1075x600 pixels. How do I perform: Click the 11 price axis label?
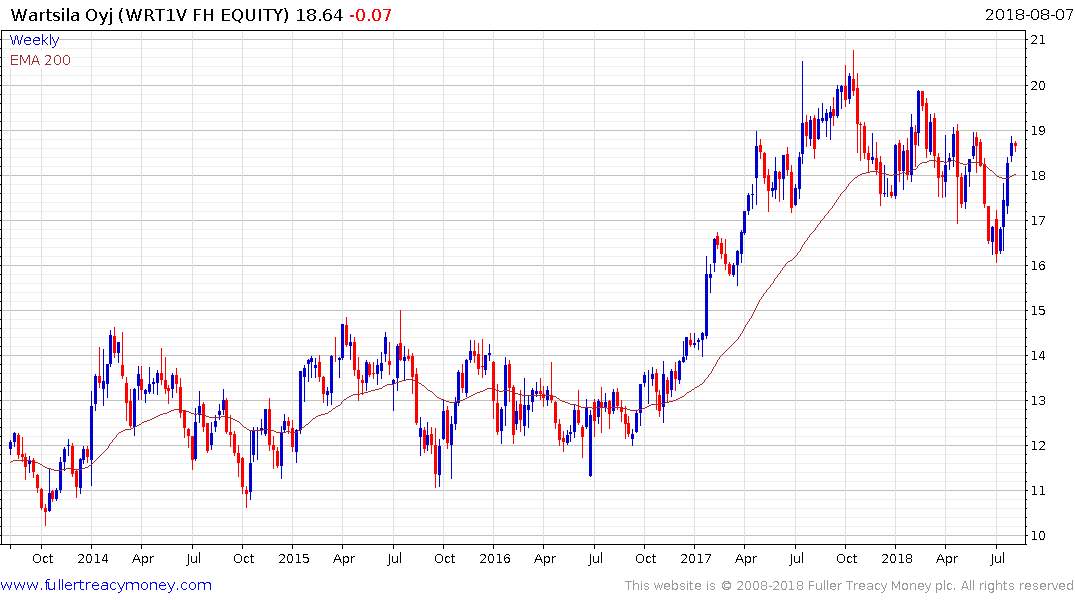(1038, 491)
